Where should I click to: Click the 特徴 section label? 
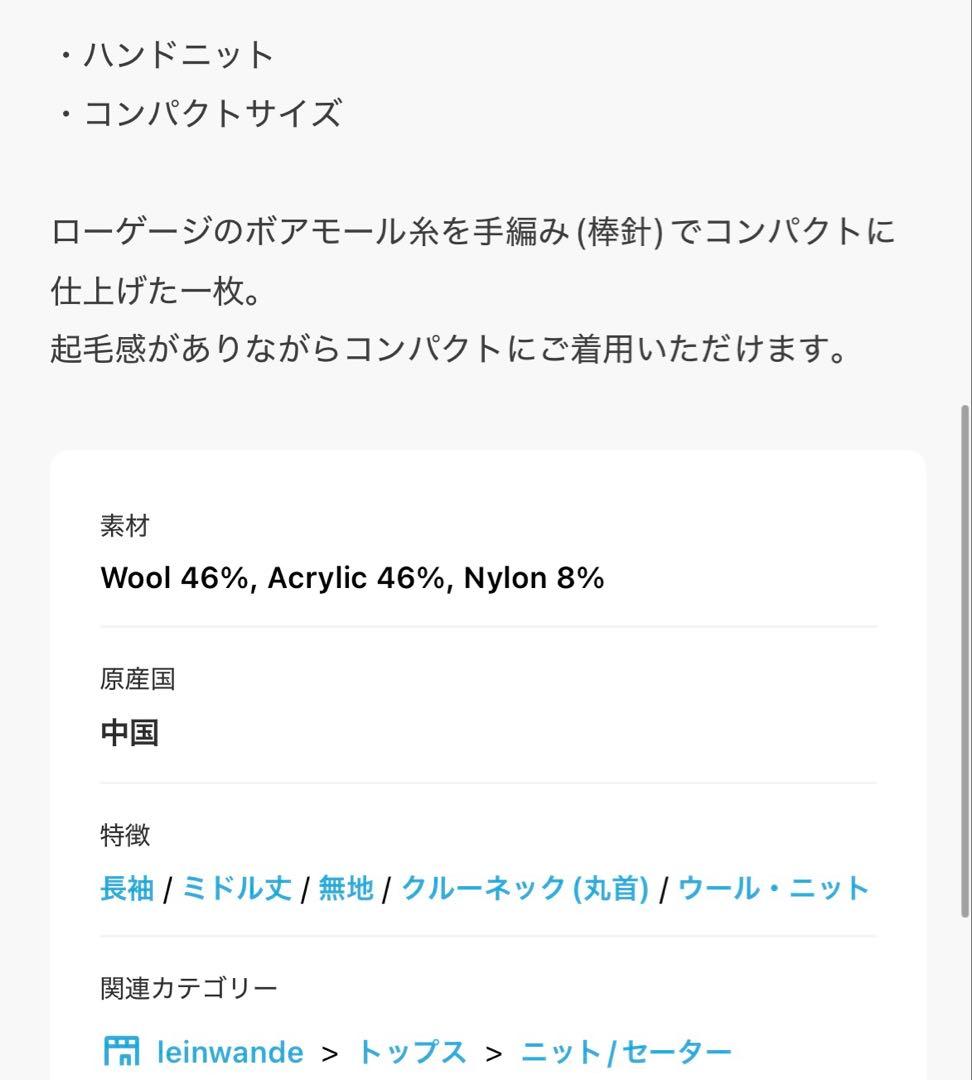tap(125, 834)
